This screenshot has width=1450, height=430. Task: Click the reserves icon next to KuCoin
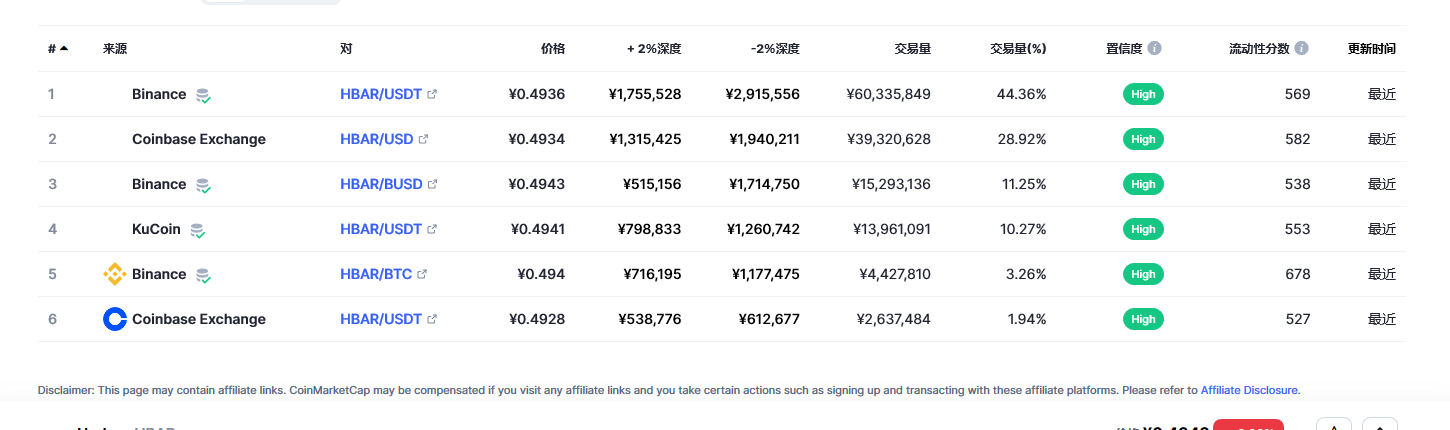pos(198,230)
